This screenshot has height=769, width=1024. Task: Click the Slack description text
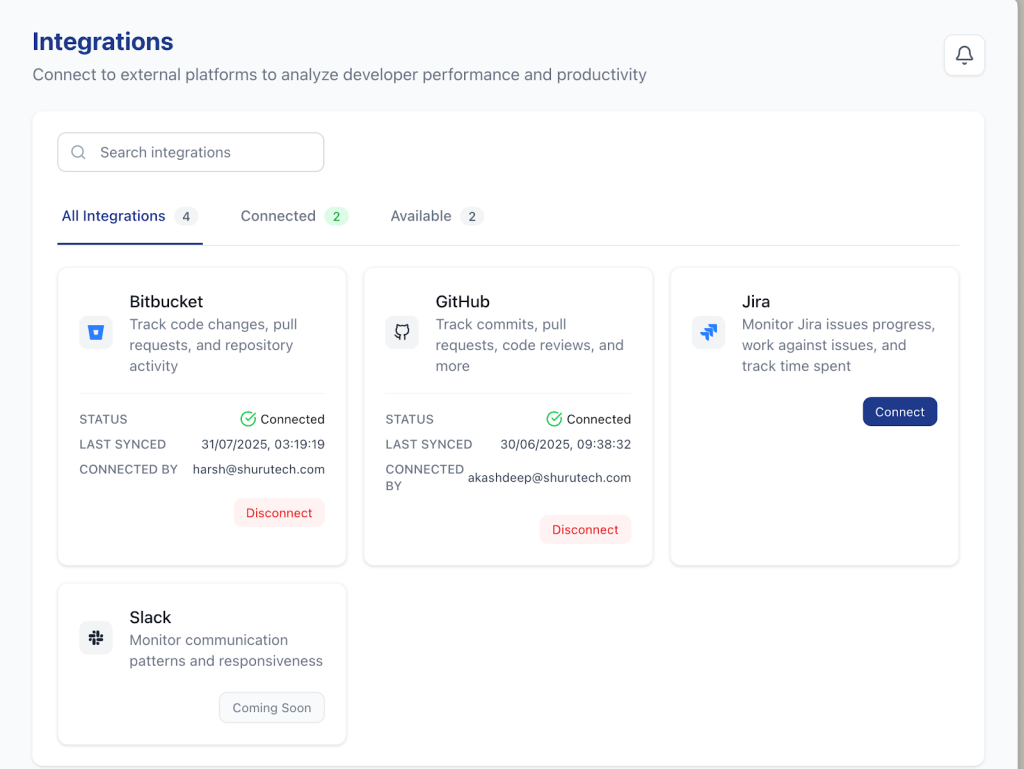tap(226, 651)
